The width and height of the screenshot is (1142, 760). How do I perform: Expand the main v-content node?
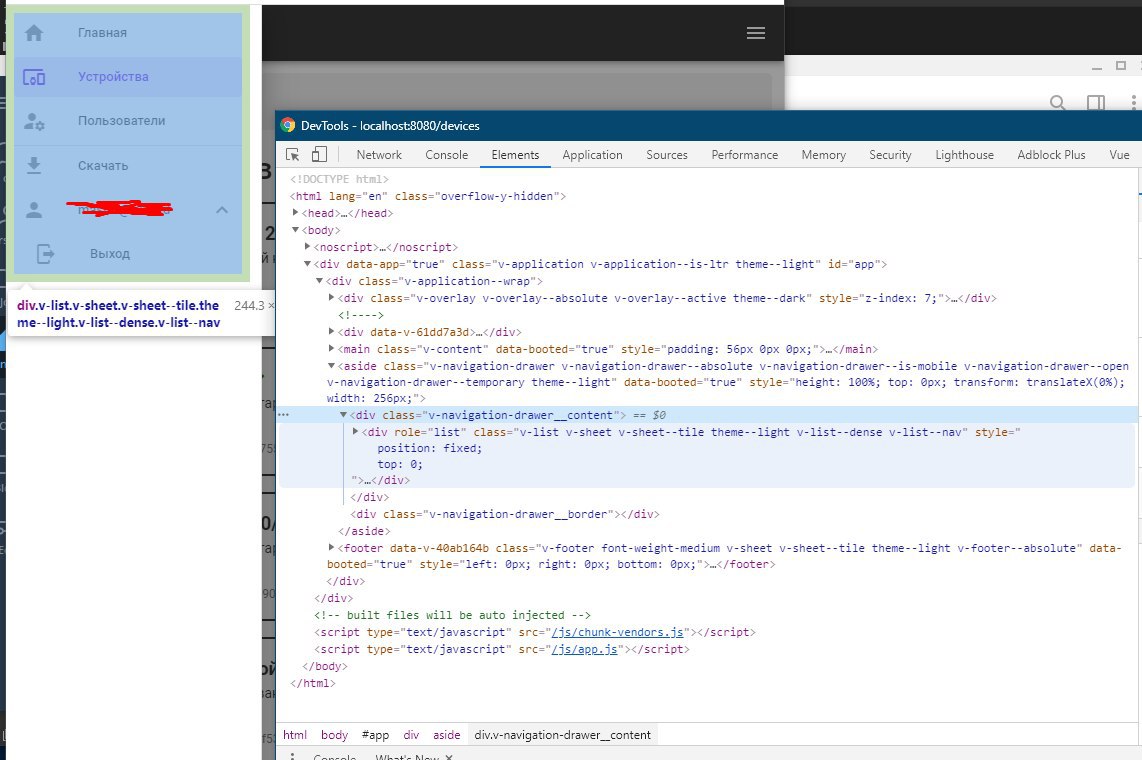(x=331, y=349)
